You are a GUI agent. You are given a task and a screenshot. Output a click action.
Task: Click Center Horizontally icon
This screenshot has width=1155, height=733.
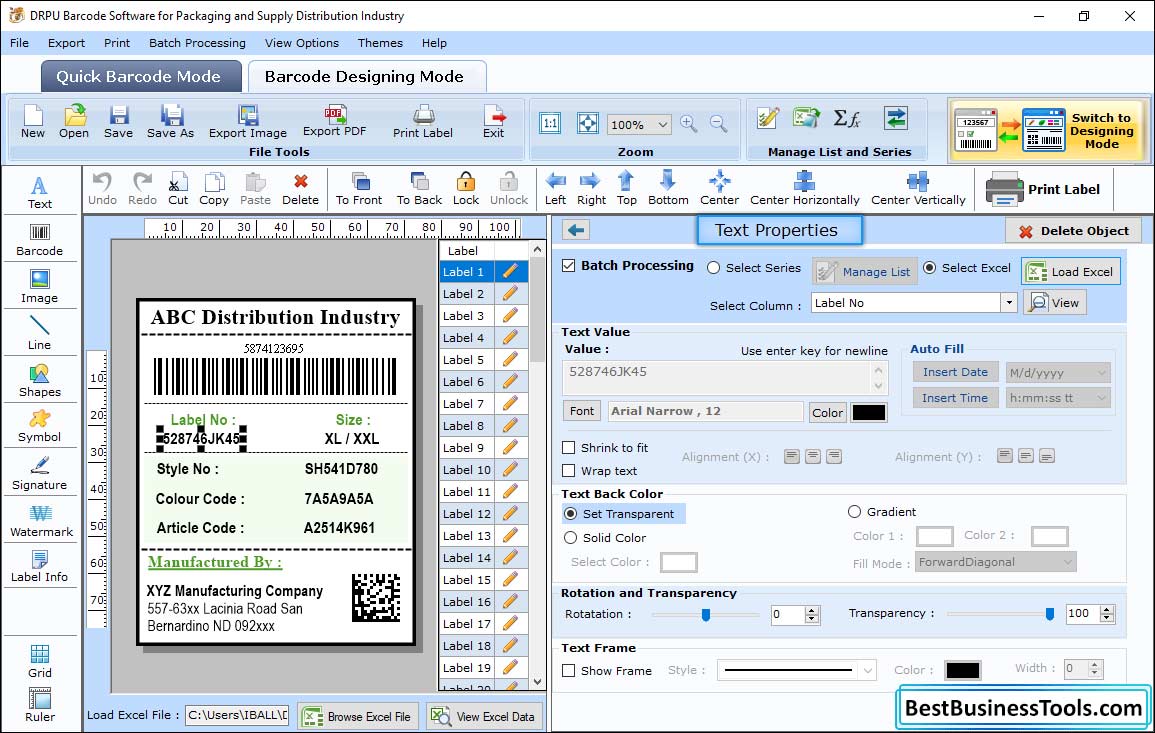[x=804, y=189]
